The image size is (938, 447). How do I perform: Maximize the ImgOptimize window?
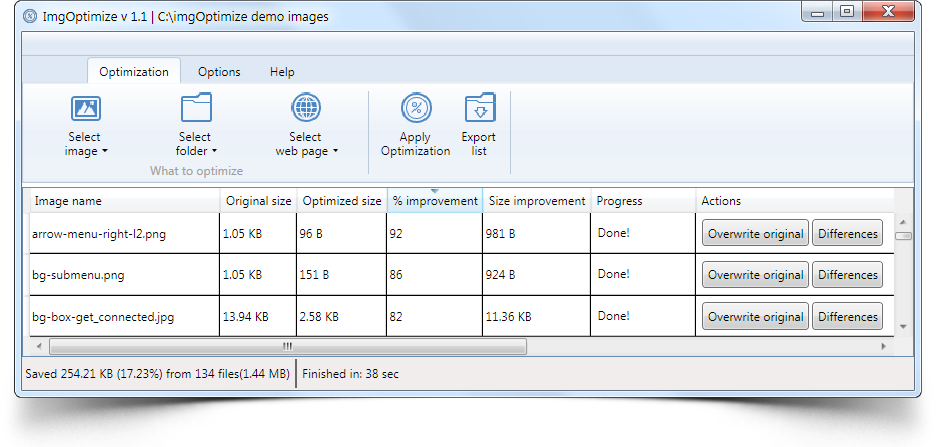846,11
